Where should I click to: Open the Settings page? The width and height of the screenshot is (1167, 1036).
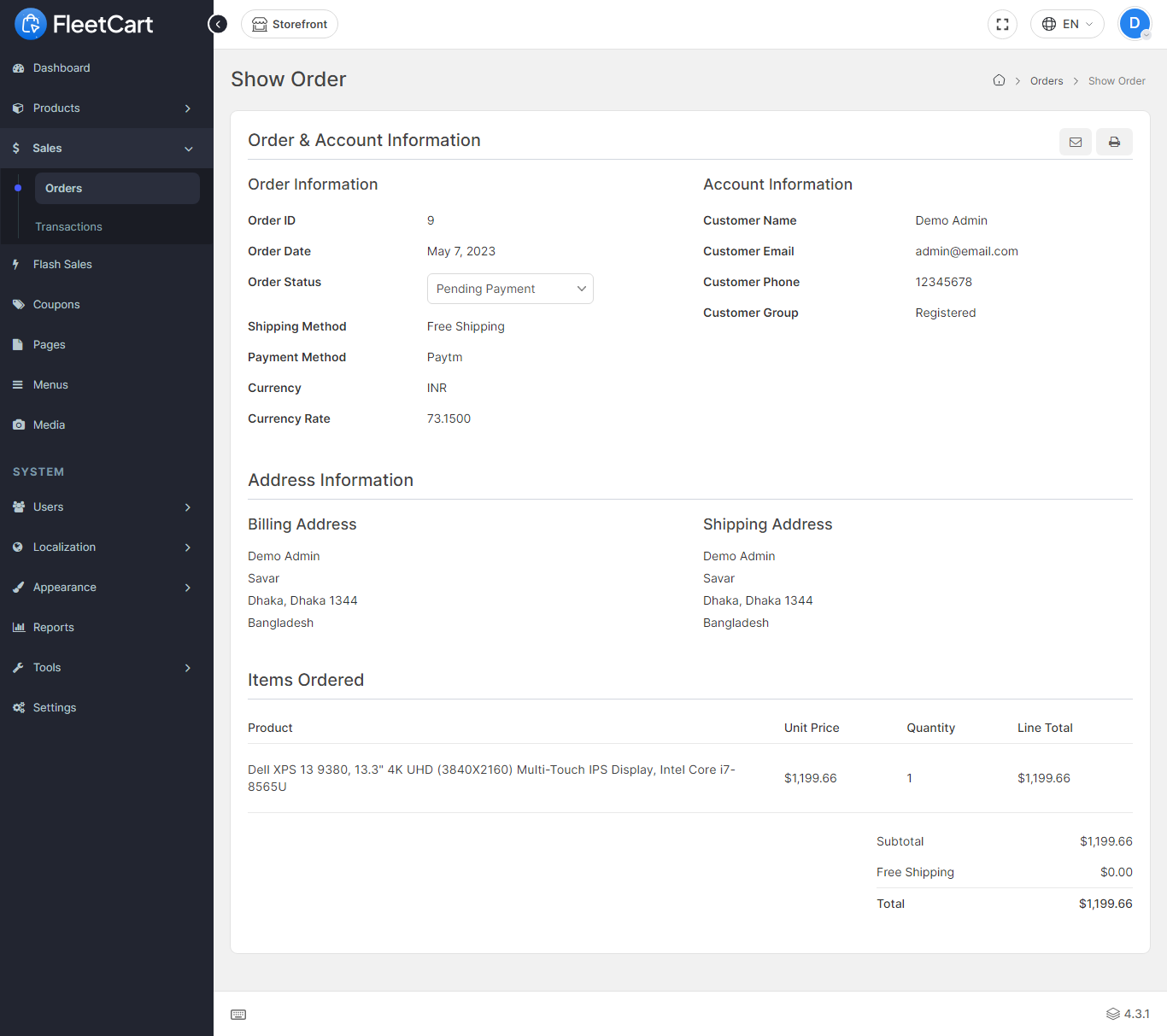[x=107, y=708]
